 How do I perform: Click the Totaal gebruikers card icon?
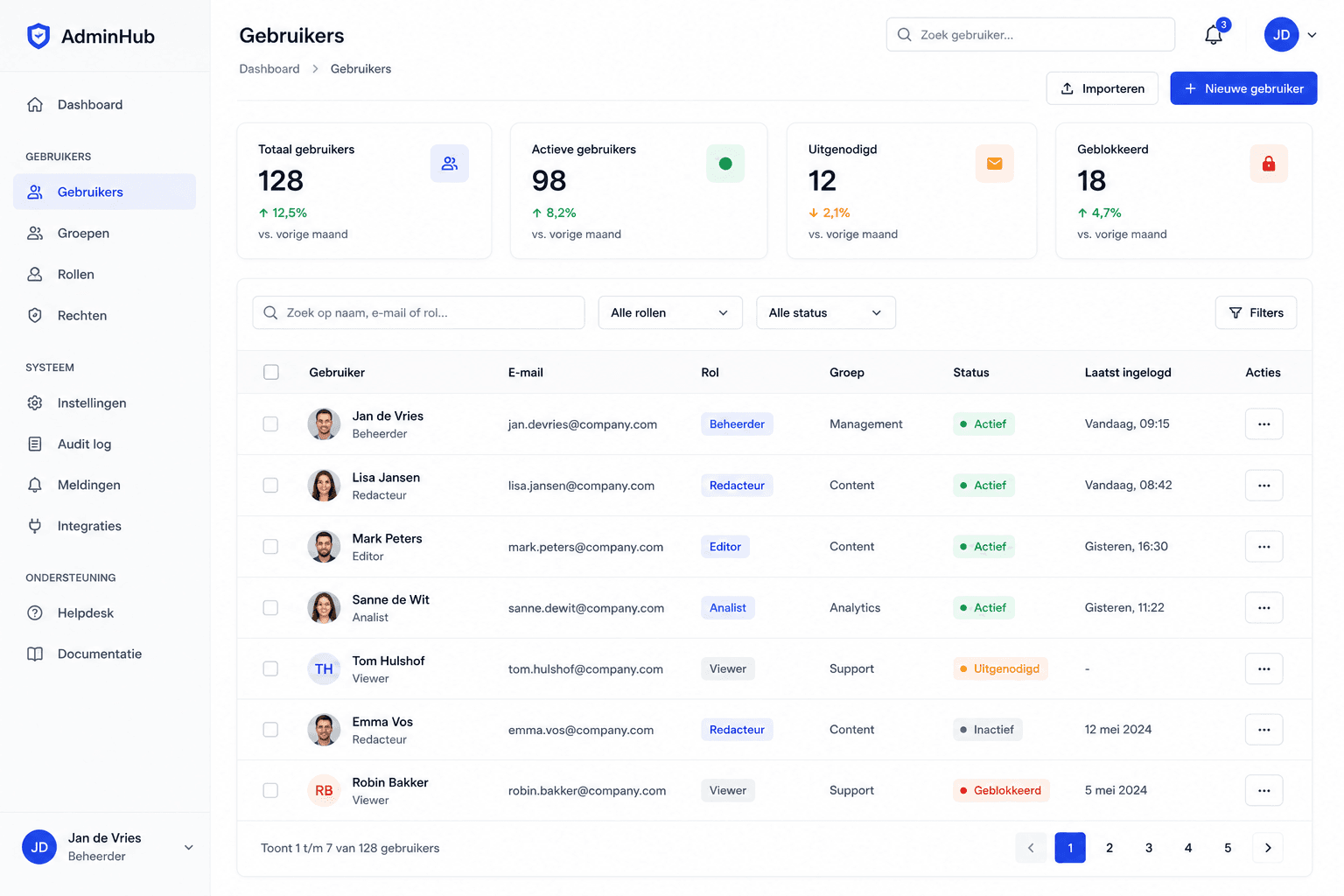point(450,164)
